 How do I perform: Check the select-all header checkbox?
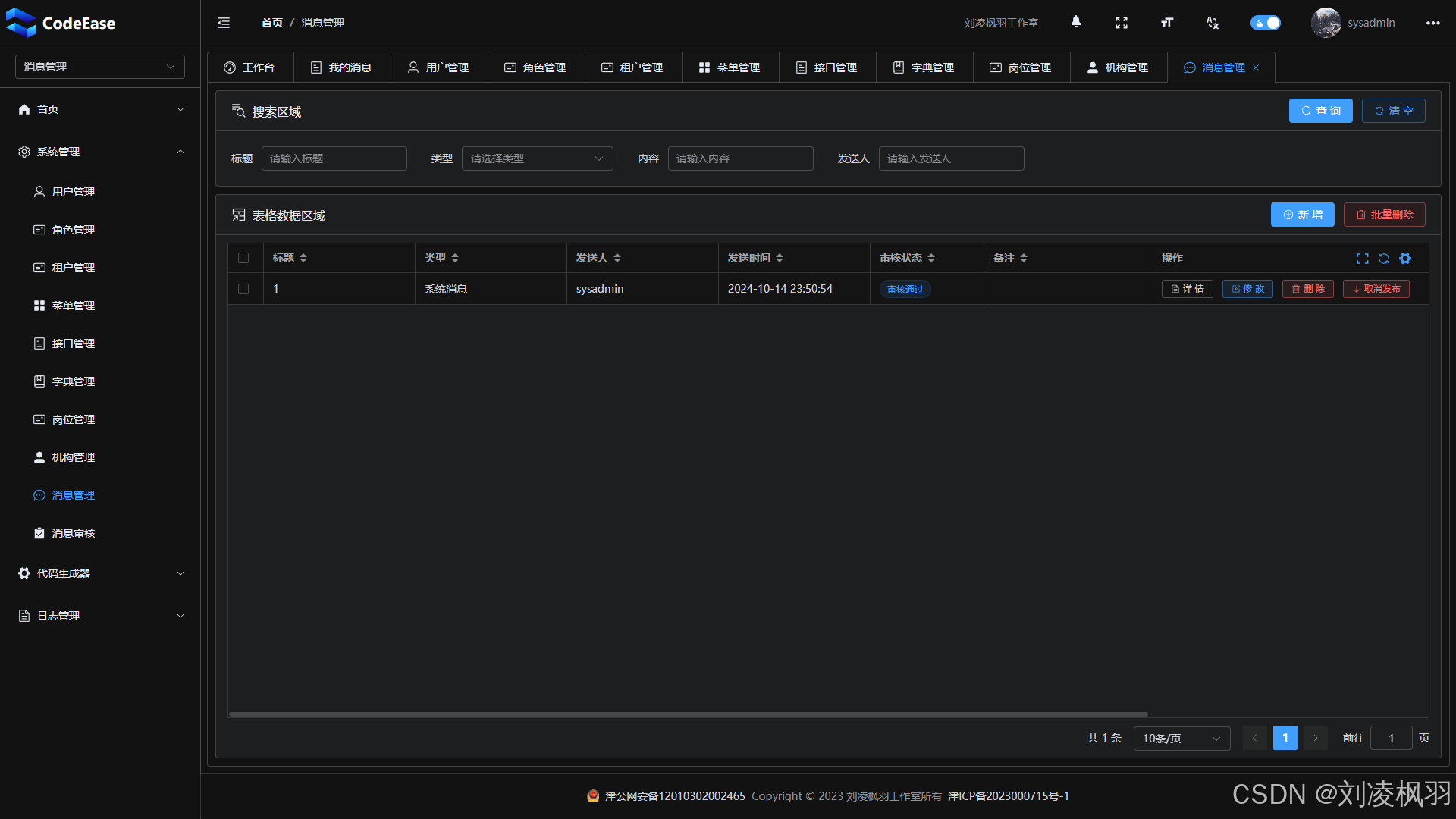click(243, 258)
